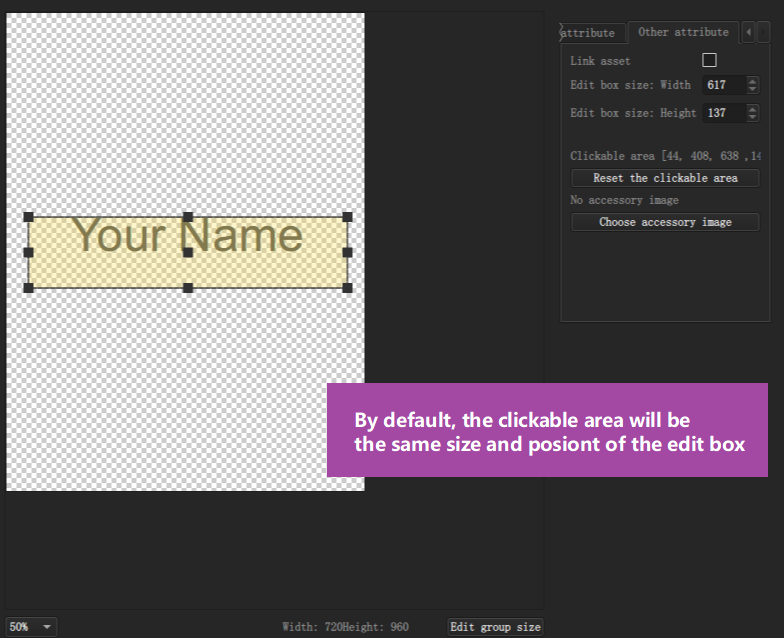This screenshot has height=638, width=784.
Task: Increase edit box Width with up arrow
Action: click(x=752, y=80)
